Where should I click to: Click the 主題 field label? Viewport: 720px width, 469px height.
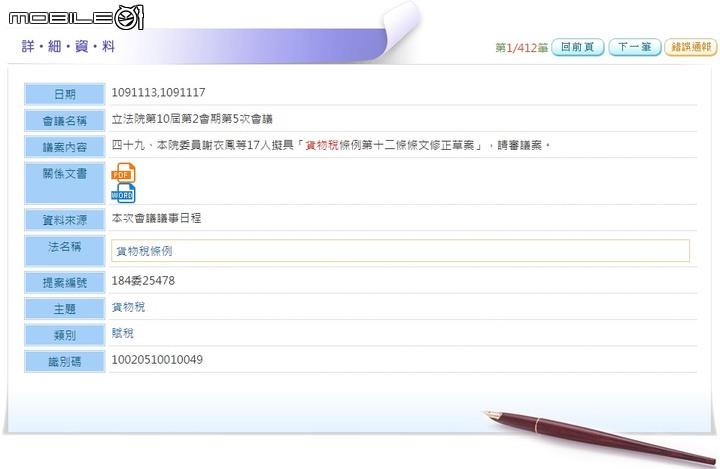pyautogui.click(x=65, y=309)
